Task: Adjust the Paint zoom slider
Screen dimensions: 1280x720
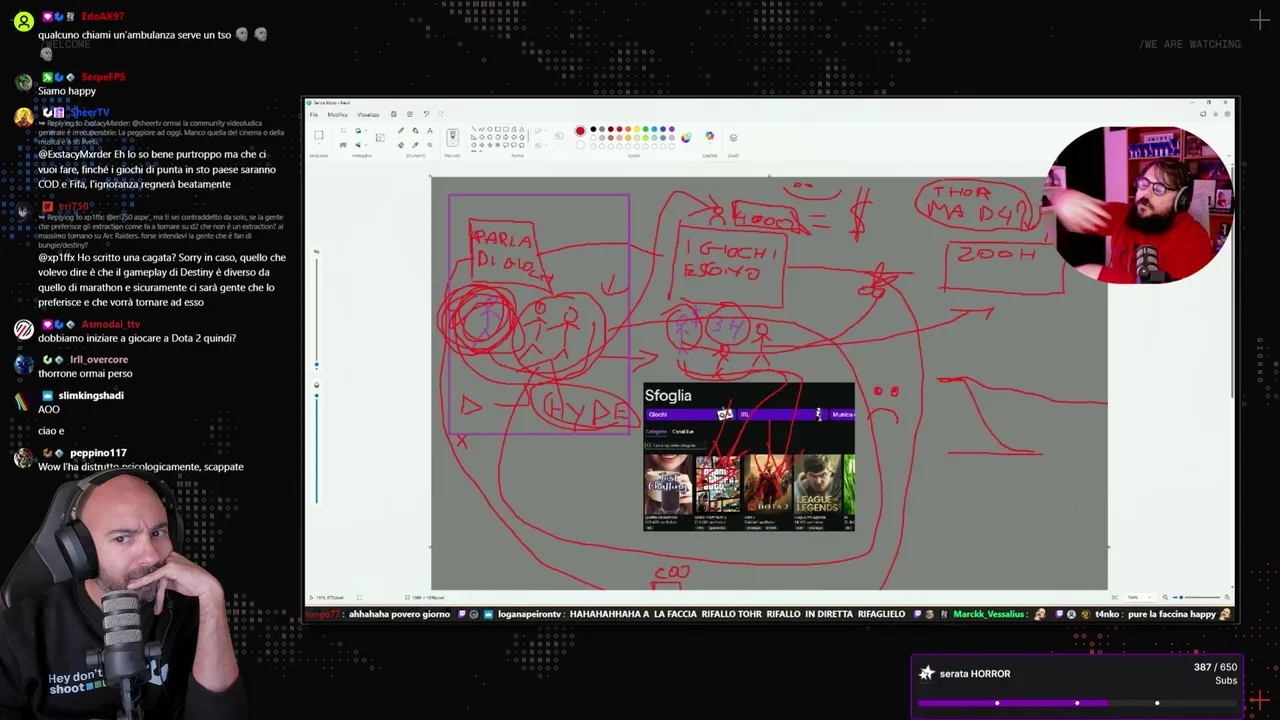Action: tap(1196, 597)
